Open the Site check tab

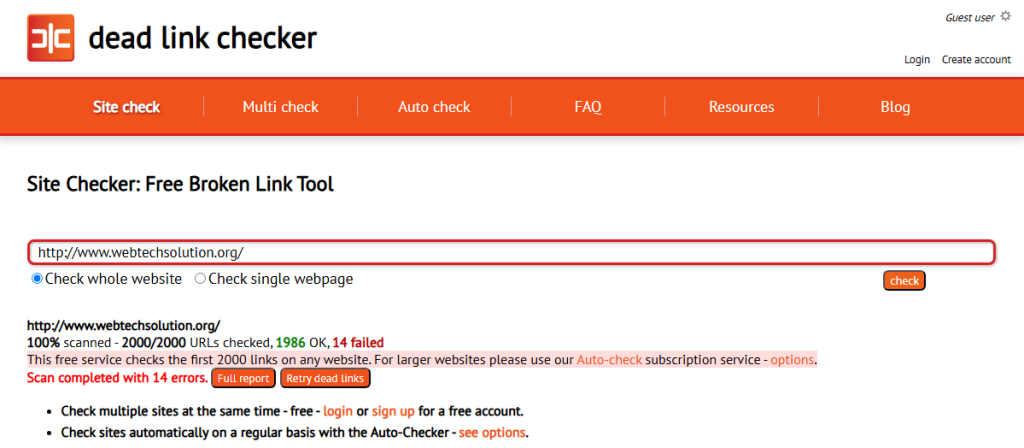pos(126,107)
